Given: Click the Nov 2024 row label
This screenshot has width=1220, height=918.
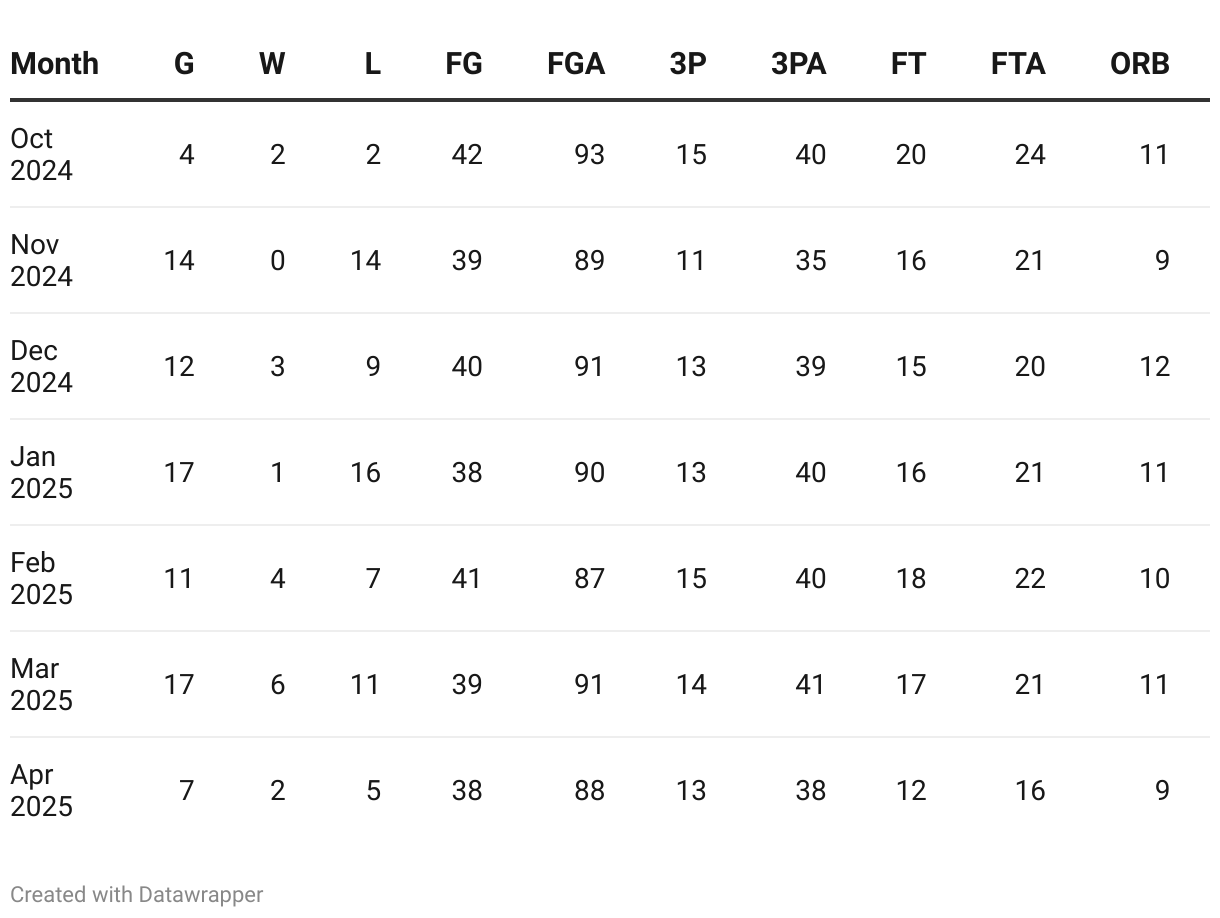Looking at the screenshot, I should [x=41, y=260].
